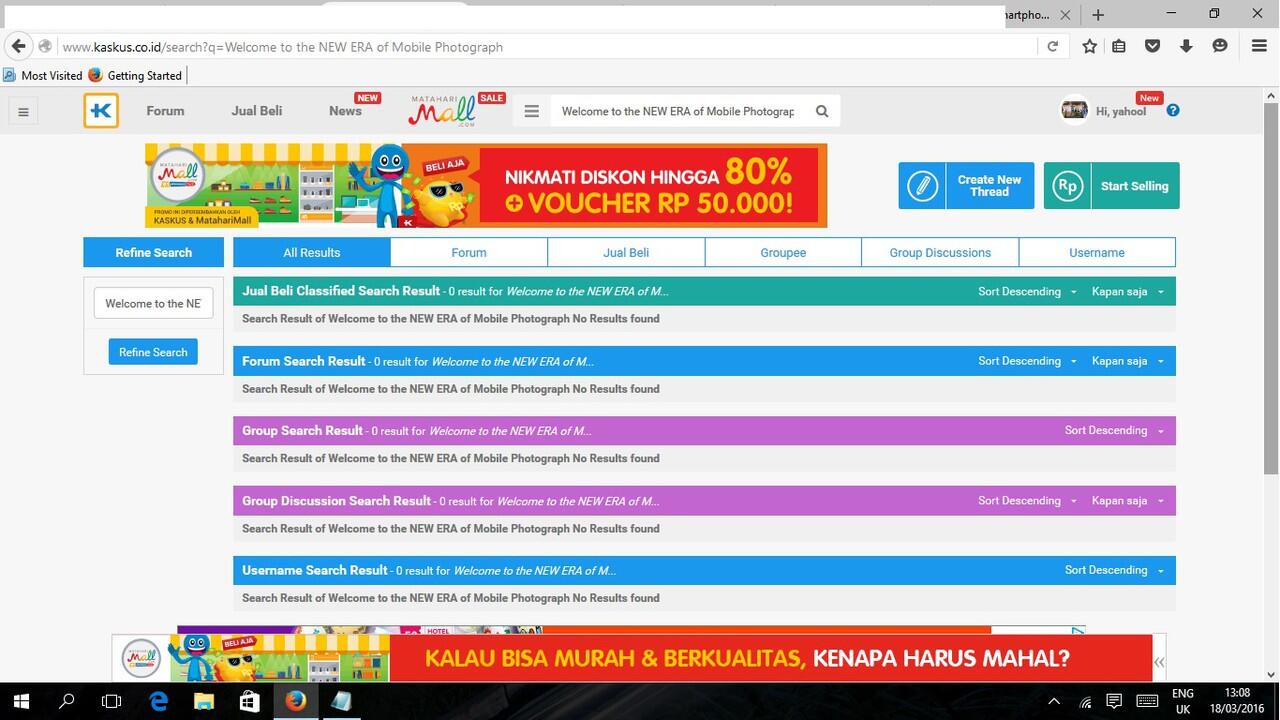Click the Rp icon on Start Selling
This screenshot has width=1280, height=720.
(x=1067, y=186)
